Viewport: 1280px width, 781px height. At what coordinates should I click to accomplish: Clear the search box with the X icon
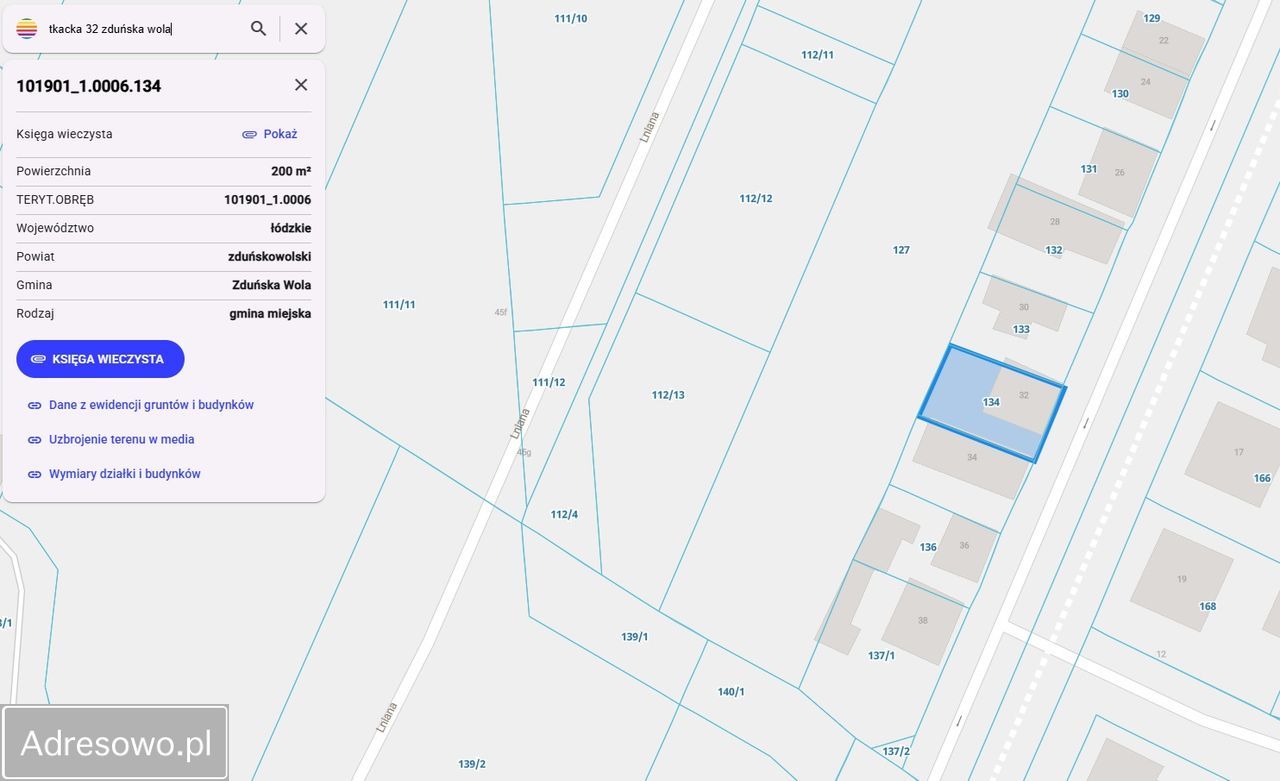301,29
